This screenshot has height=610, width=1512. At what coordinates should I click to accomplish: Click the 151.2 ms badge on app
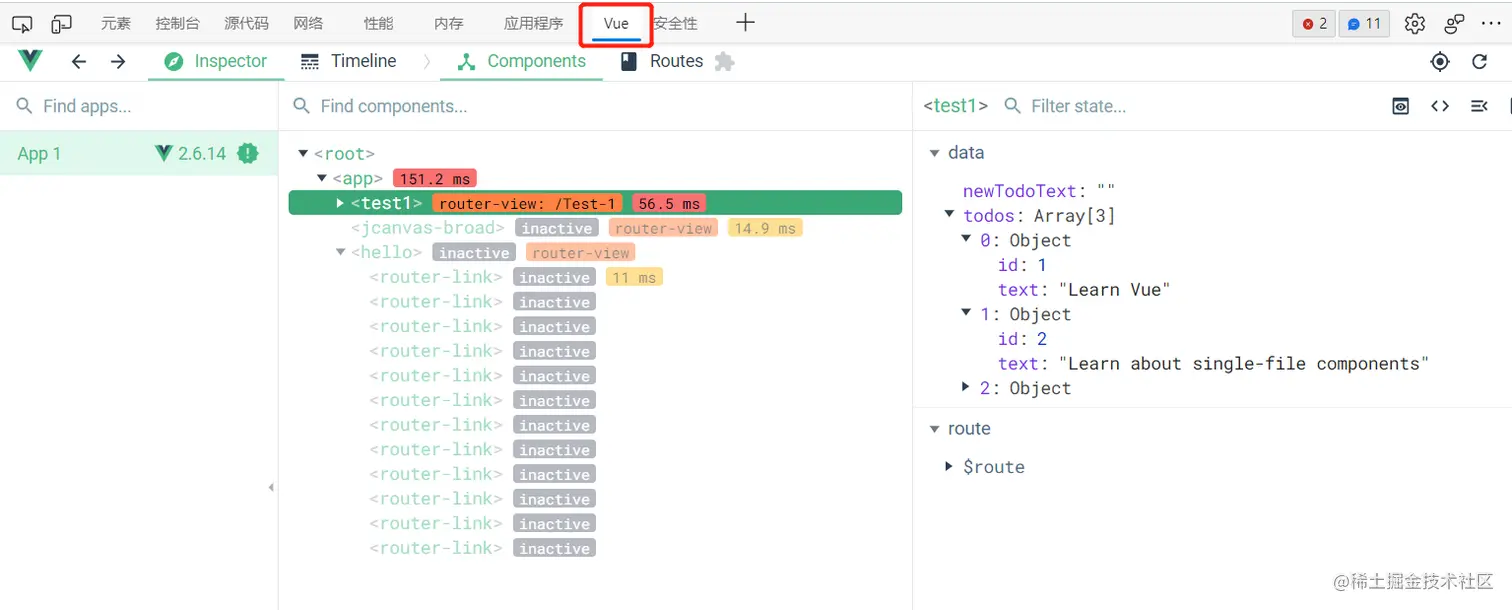tap(434, 179)
